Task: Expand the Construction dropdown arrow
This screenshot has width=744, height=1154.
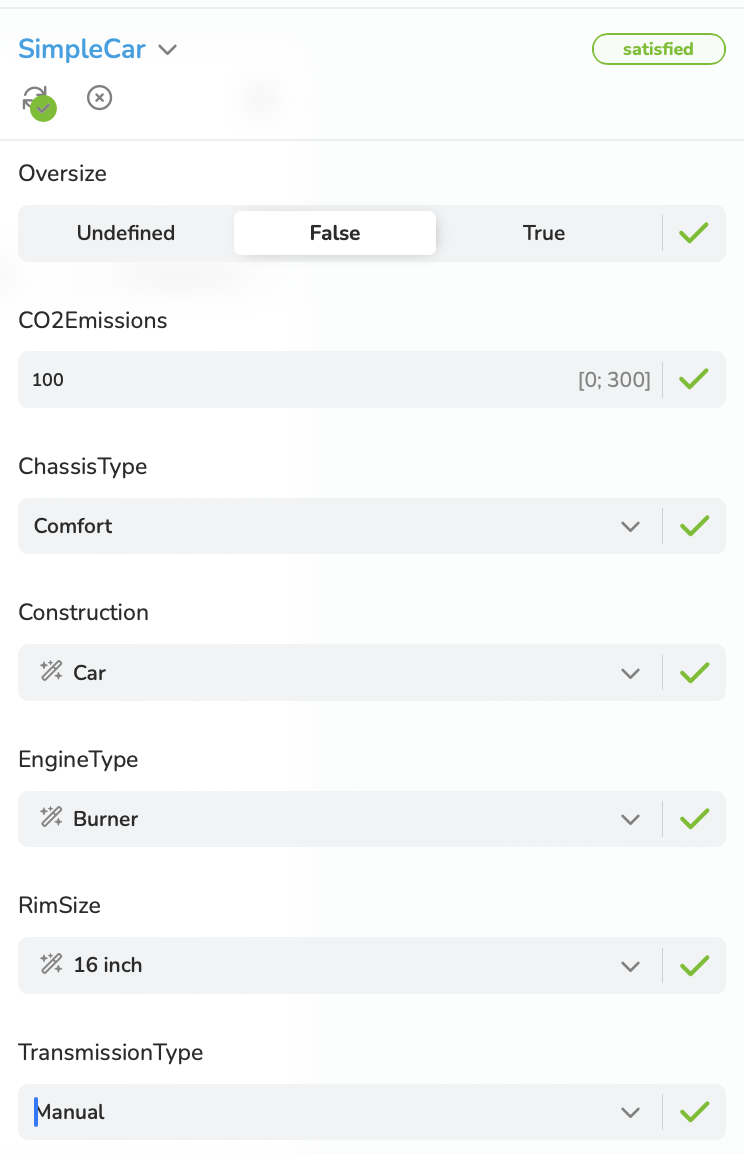Action: (x=630, y=673)
